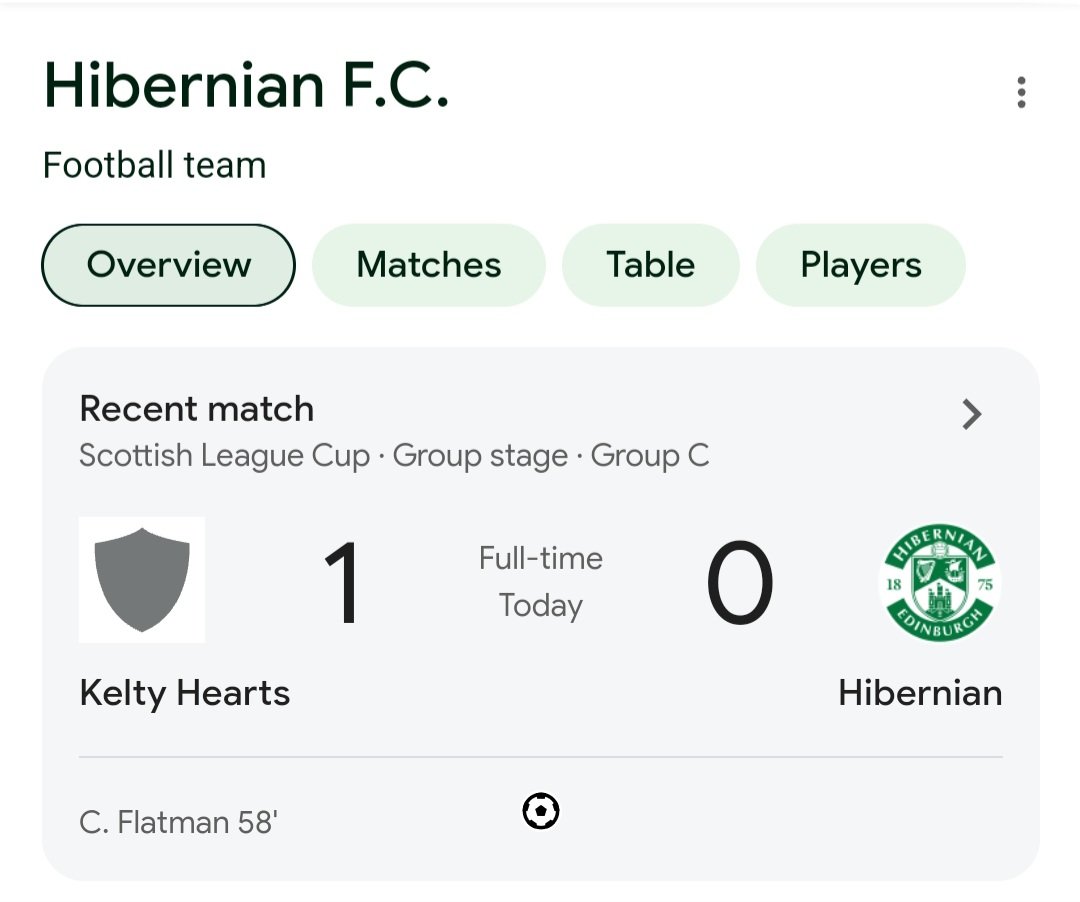Select the Hibernian F.C. title

pos(247,86)
